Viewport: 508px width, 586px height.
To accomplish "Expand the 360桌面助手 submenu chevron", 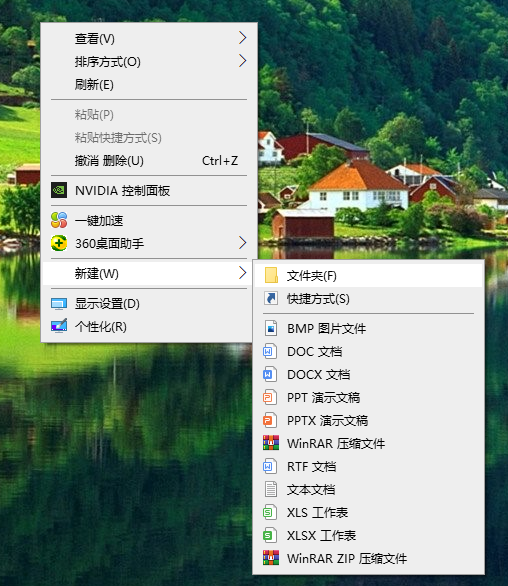I will [x=243, y=243].
